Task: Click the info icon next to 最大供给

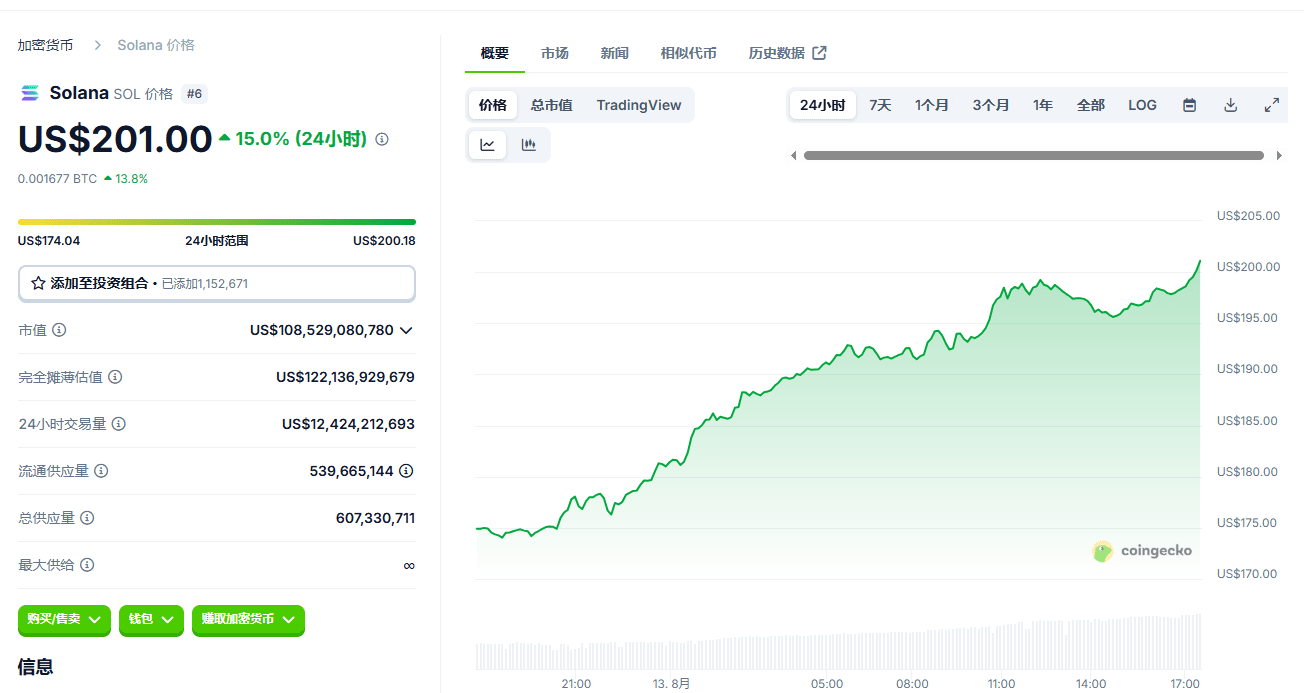Action: [87, 565]
